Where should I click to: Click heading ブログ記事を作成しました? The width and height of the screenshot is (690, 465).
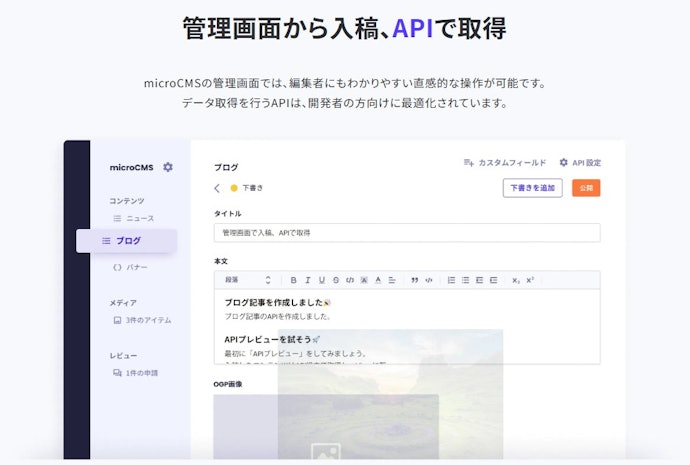(x=277, y=303)
